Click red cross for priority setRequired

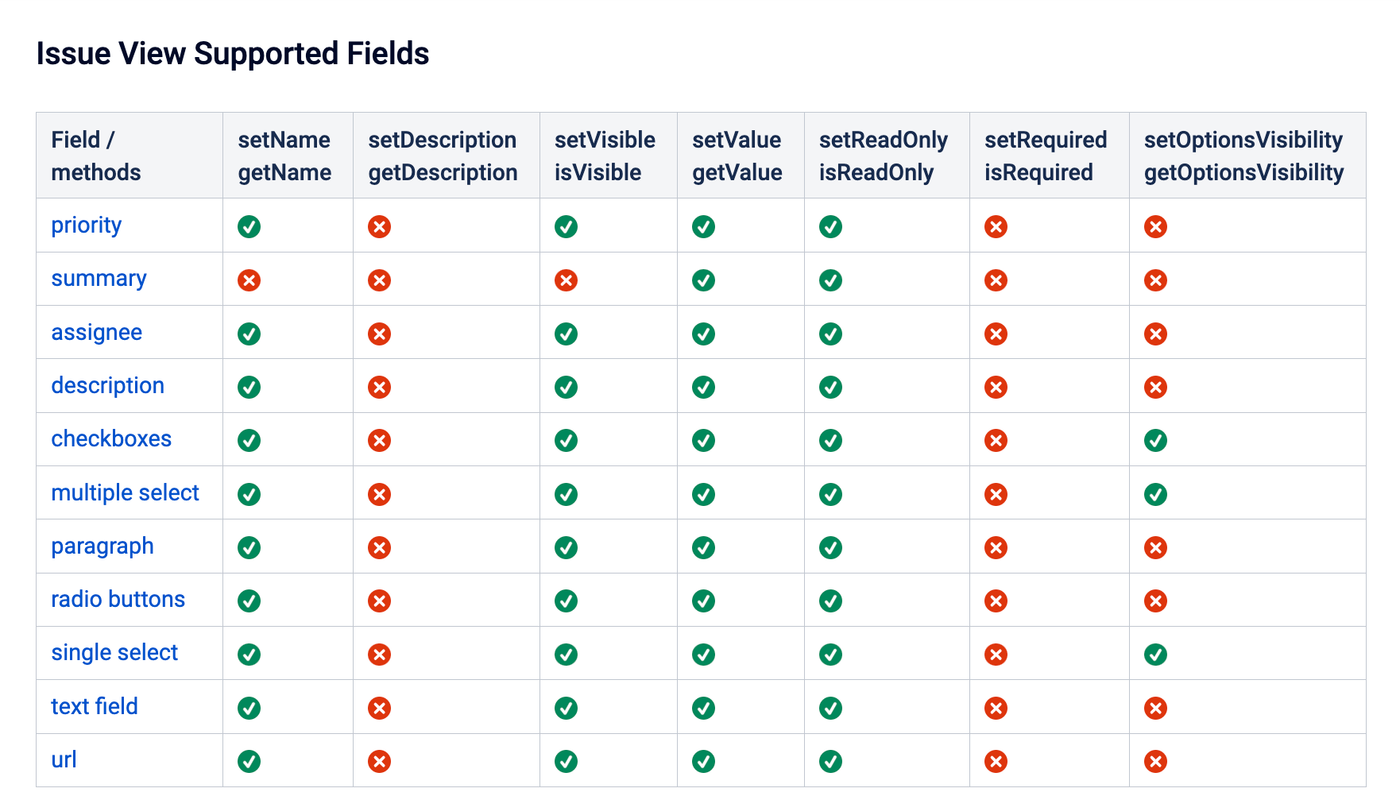[x=995, y=227]
